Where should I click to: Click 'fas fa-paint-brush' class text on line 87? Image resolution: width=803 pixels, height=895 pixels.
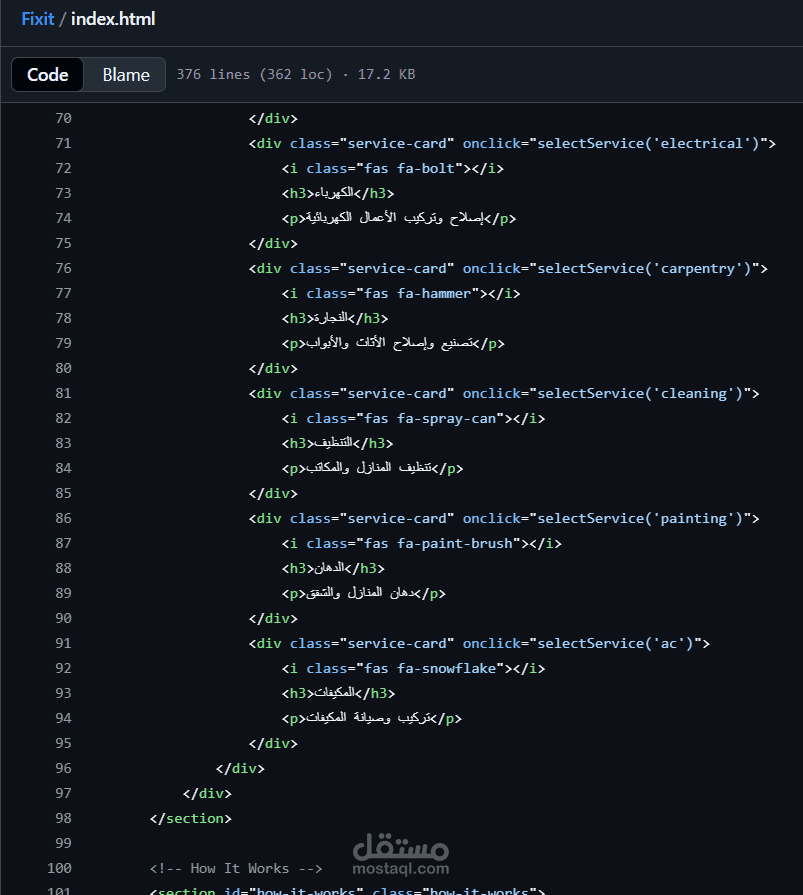tap(438, 543)
